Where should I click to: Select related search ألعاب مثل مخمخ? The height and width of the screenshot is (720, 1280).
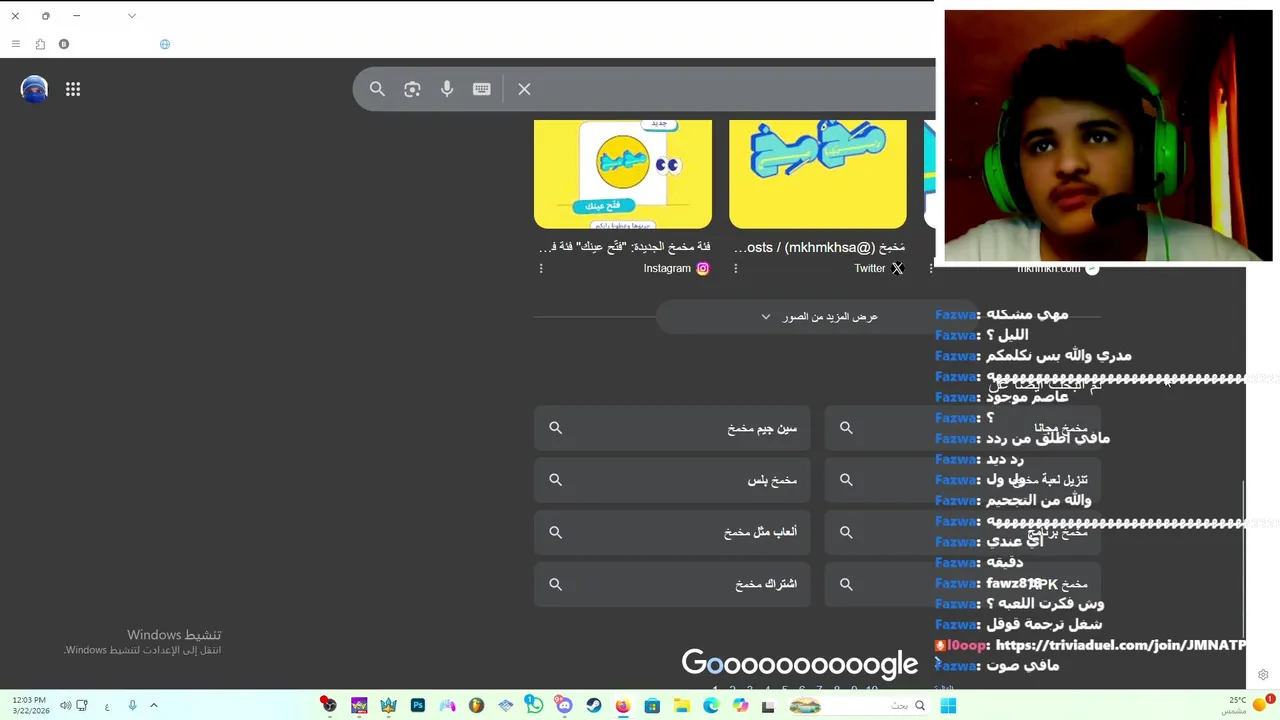click(x=672, y=532)
